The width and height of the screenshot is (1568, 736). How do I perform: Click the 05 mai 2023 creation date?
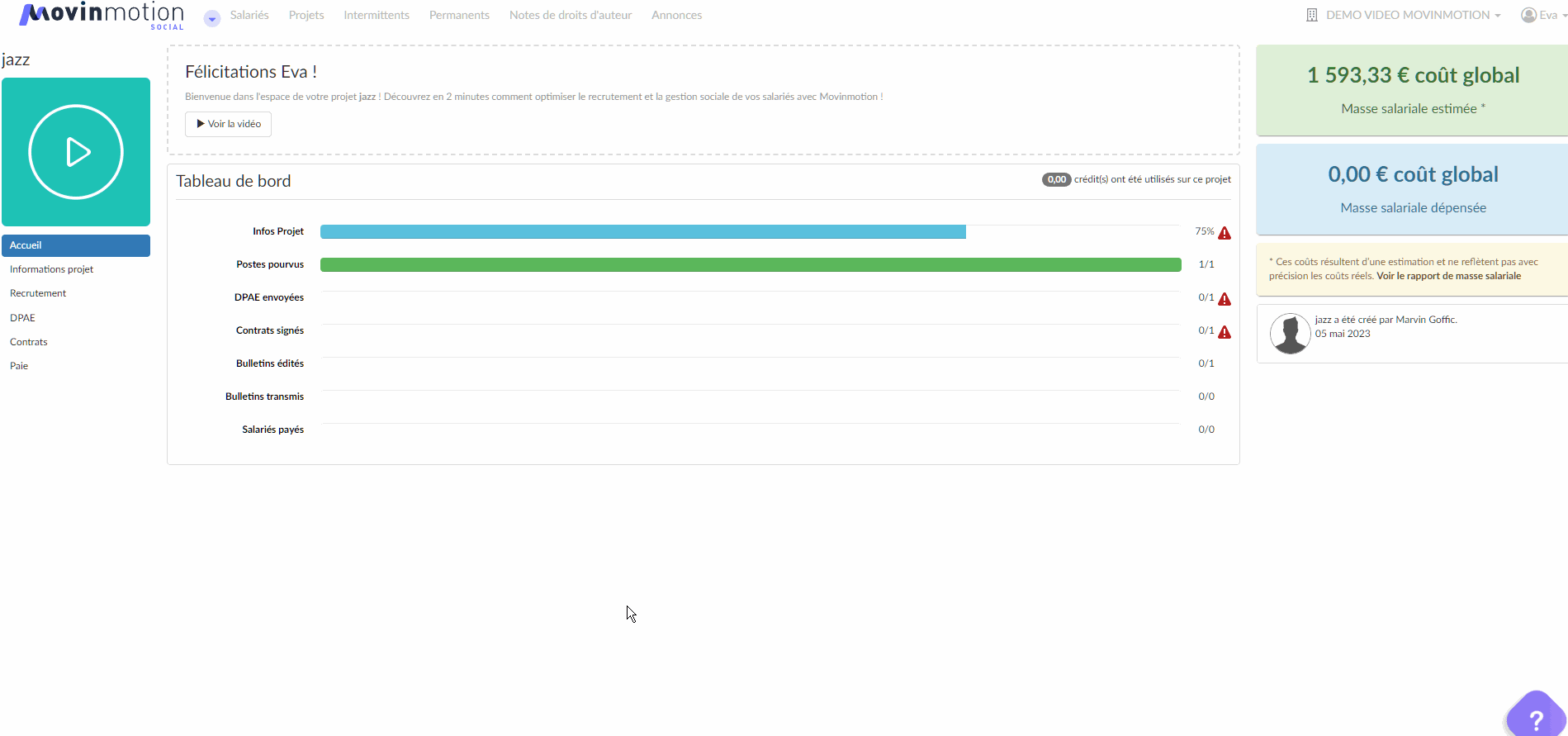[1343, 334]
